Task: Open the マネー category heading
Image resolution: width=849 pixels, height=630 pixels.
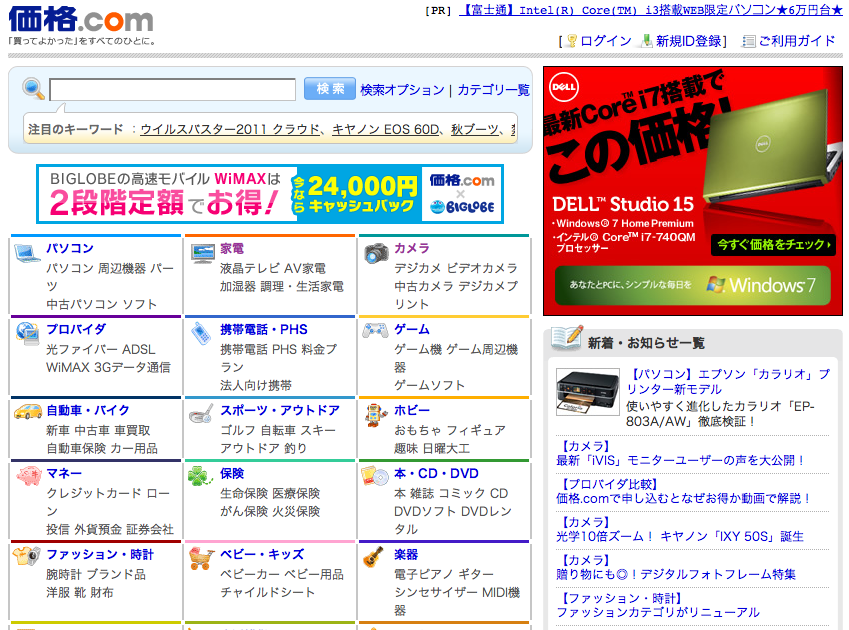Action: 64,474
